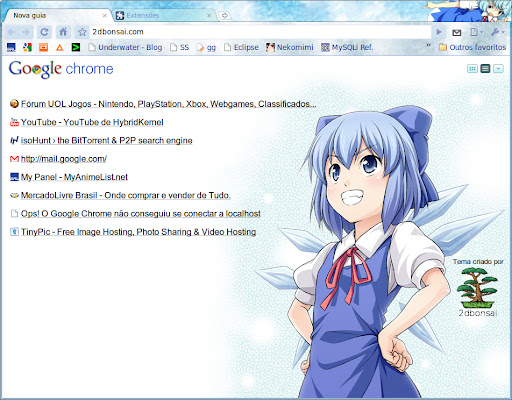The image size is (512, 400).
Task: Click the TinyPic favicon in the list
Action: 14,231
